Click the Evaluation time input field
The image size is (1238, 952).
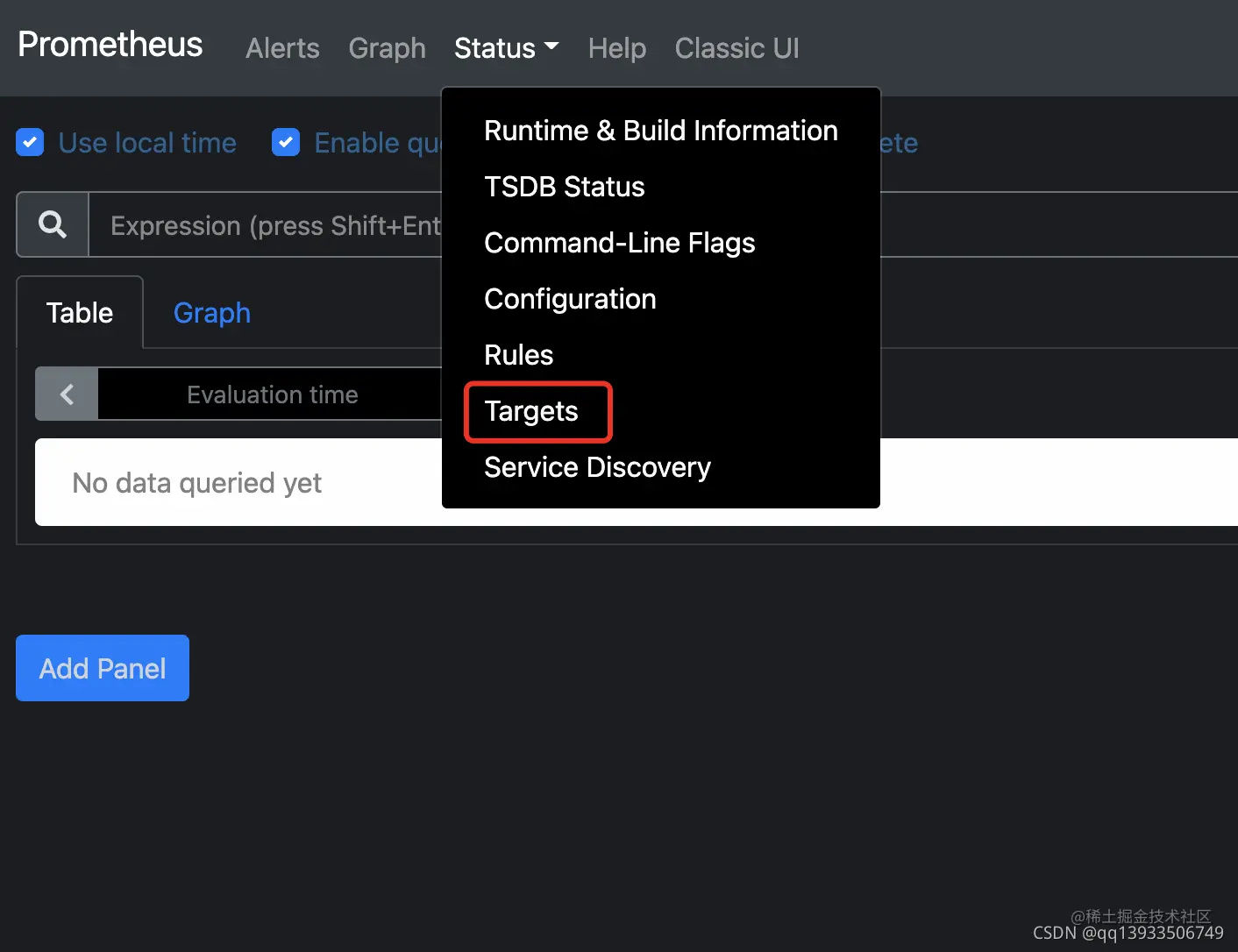(272, 394)
